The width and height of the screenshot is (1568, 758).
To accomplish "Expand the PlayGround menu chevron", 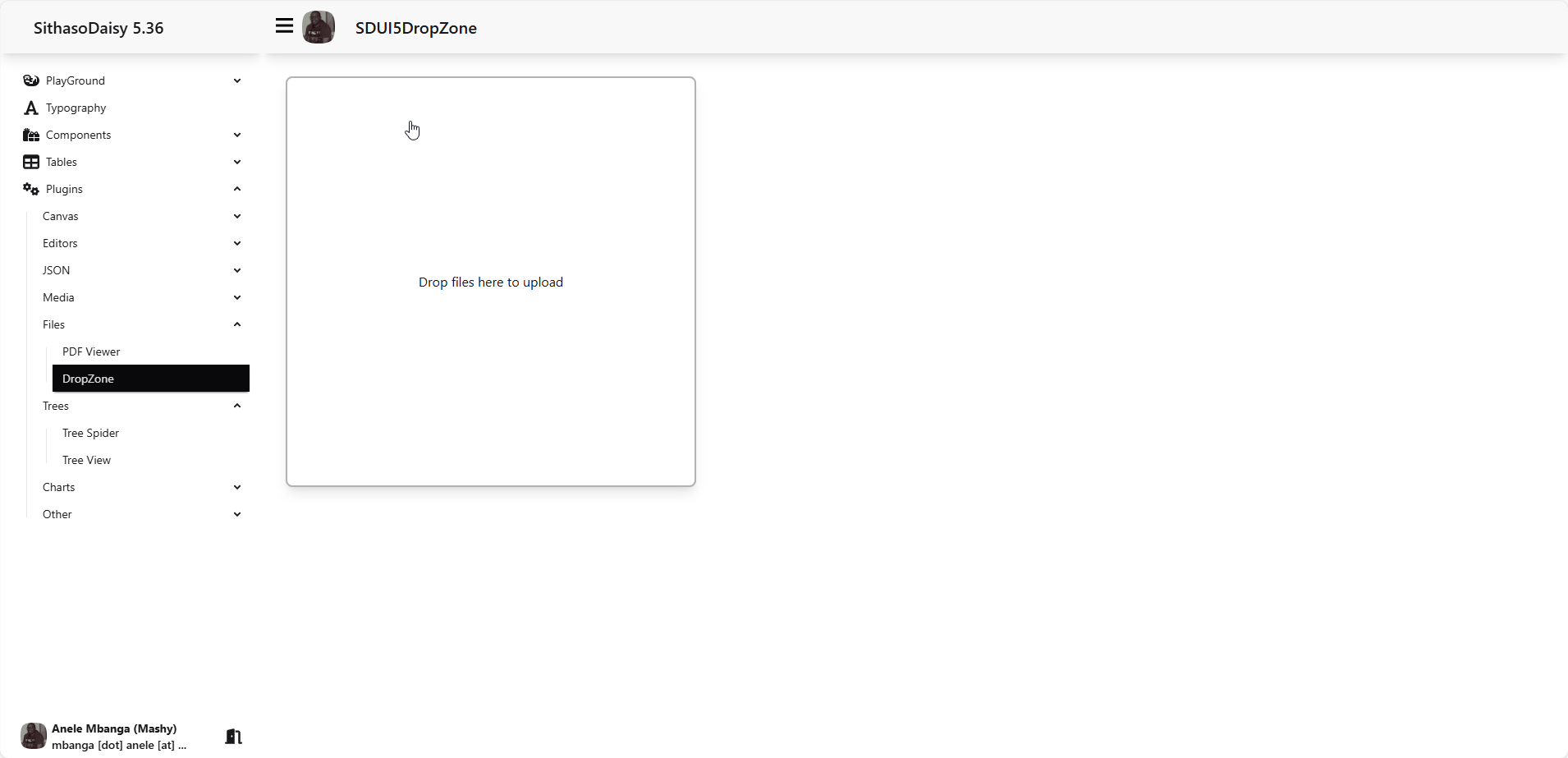I will coord(237,80).
